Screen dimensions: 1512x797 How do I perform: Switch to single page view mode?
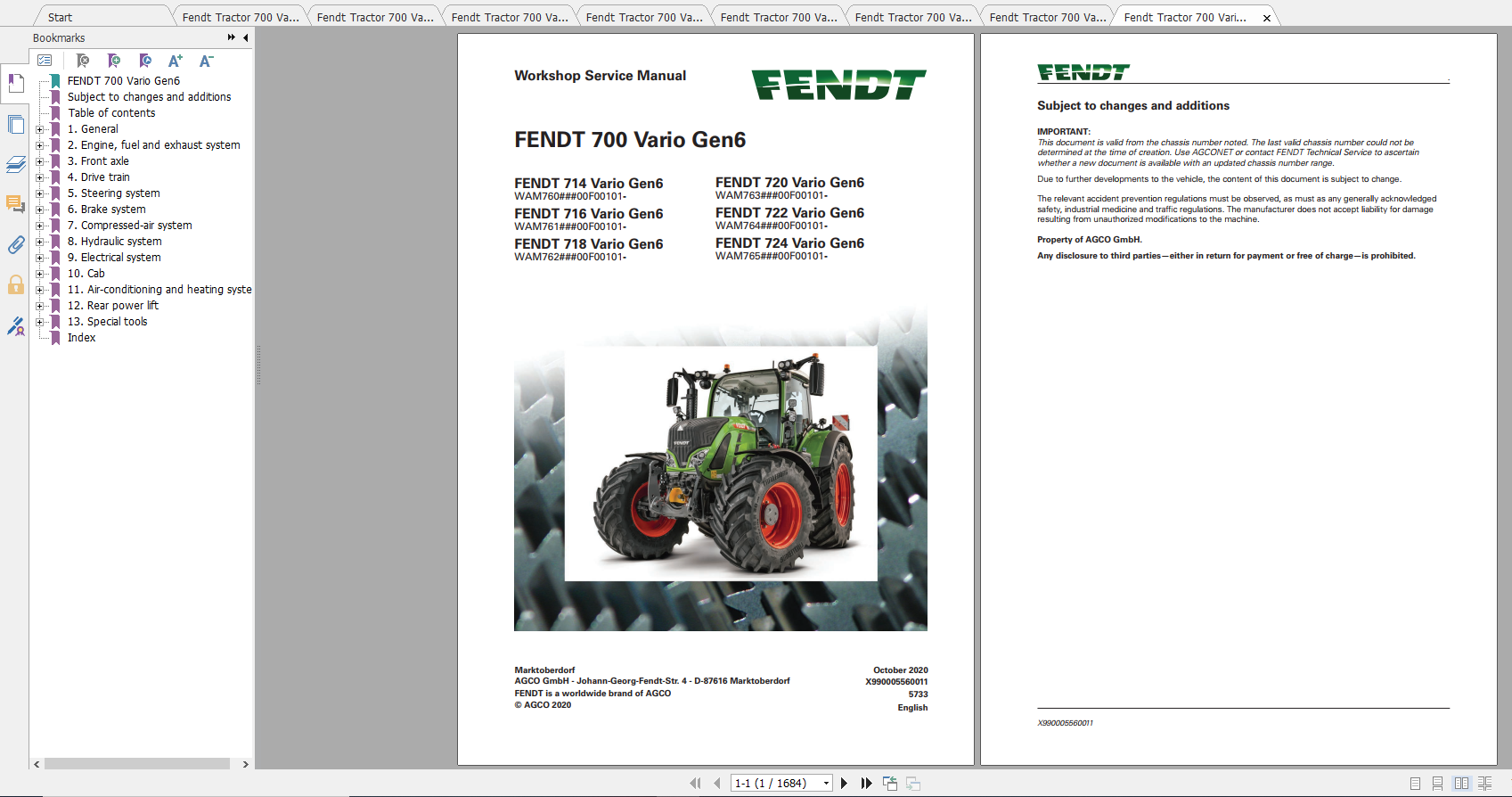click(x=1415, y=783)
